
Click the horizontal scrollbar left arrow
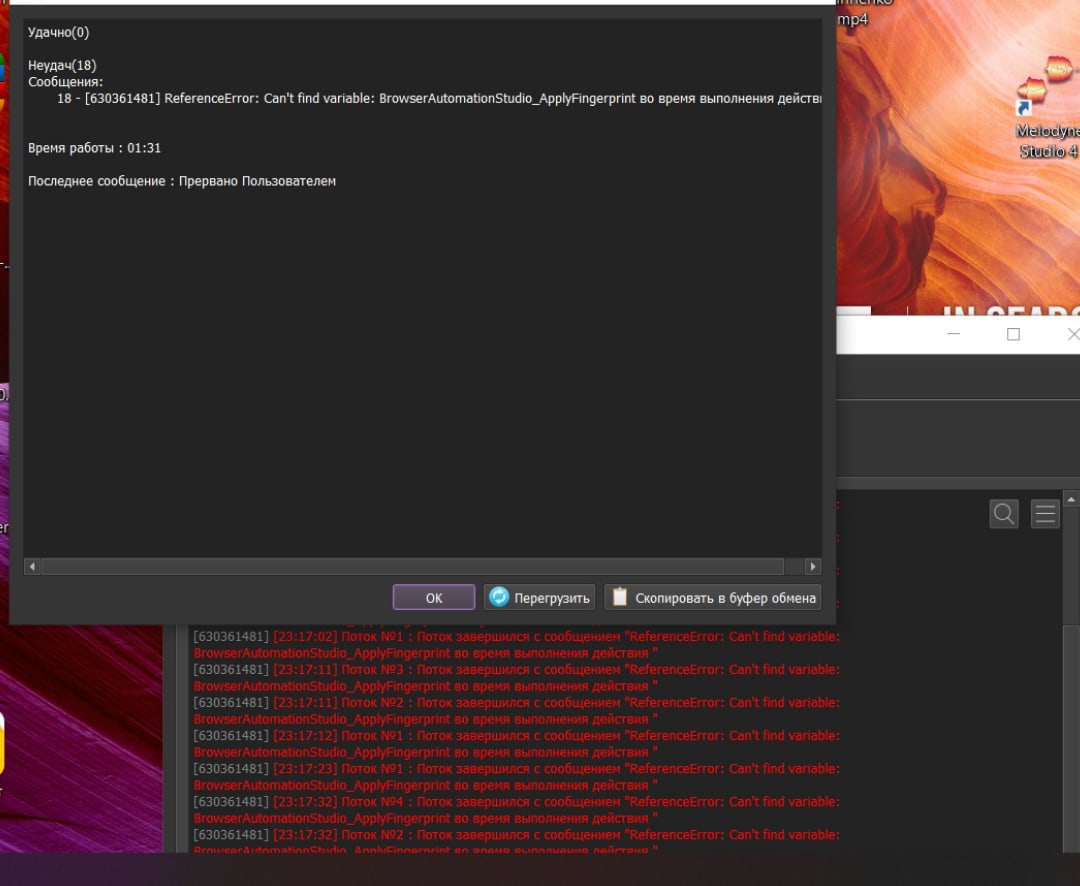[32, 566]
